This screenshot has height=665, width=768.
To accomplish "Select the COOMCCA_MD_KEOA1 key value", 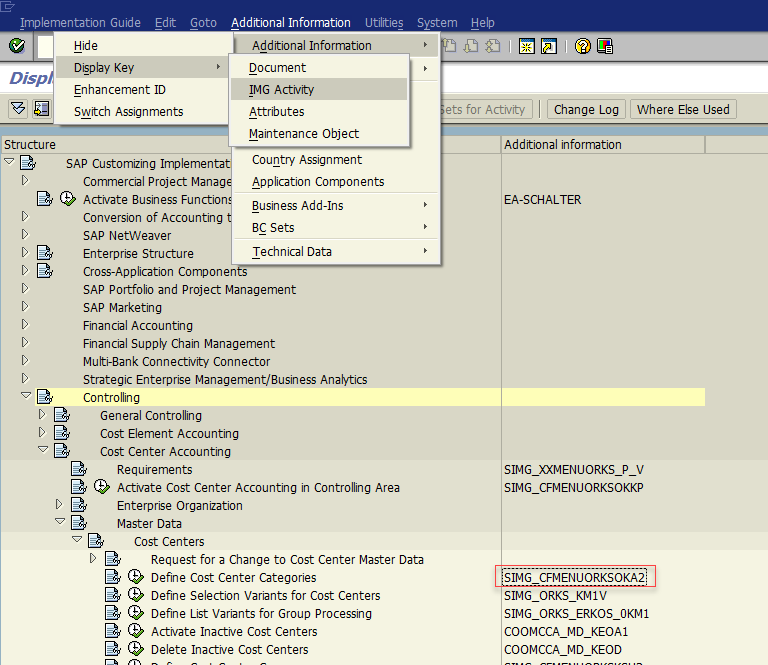I will coord(566,632).
